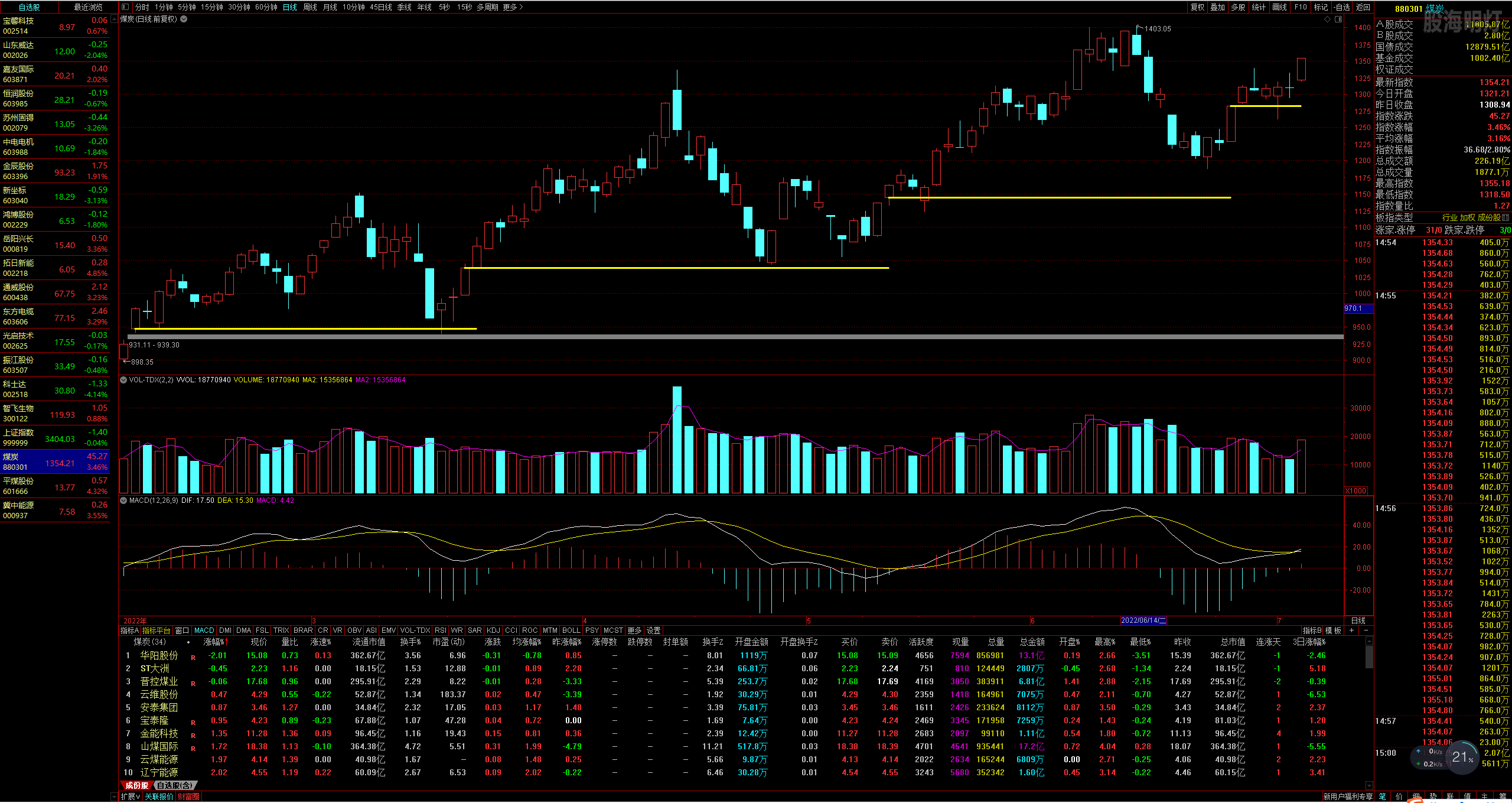Click 指标B button at bottom right
This screenshot has height=803, width=1512.
1312,630
